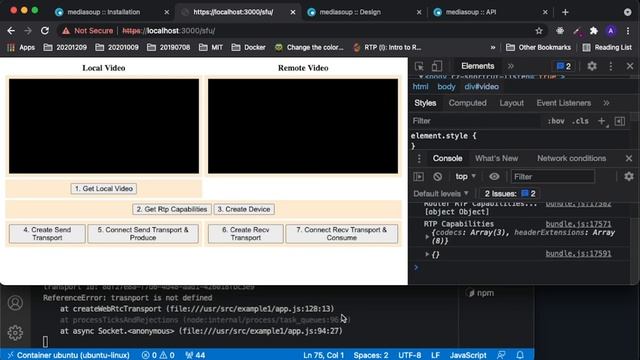
Task: Switch to the mediasoup :: API tab
Action: [x=471, y=12]
